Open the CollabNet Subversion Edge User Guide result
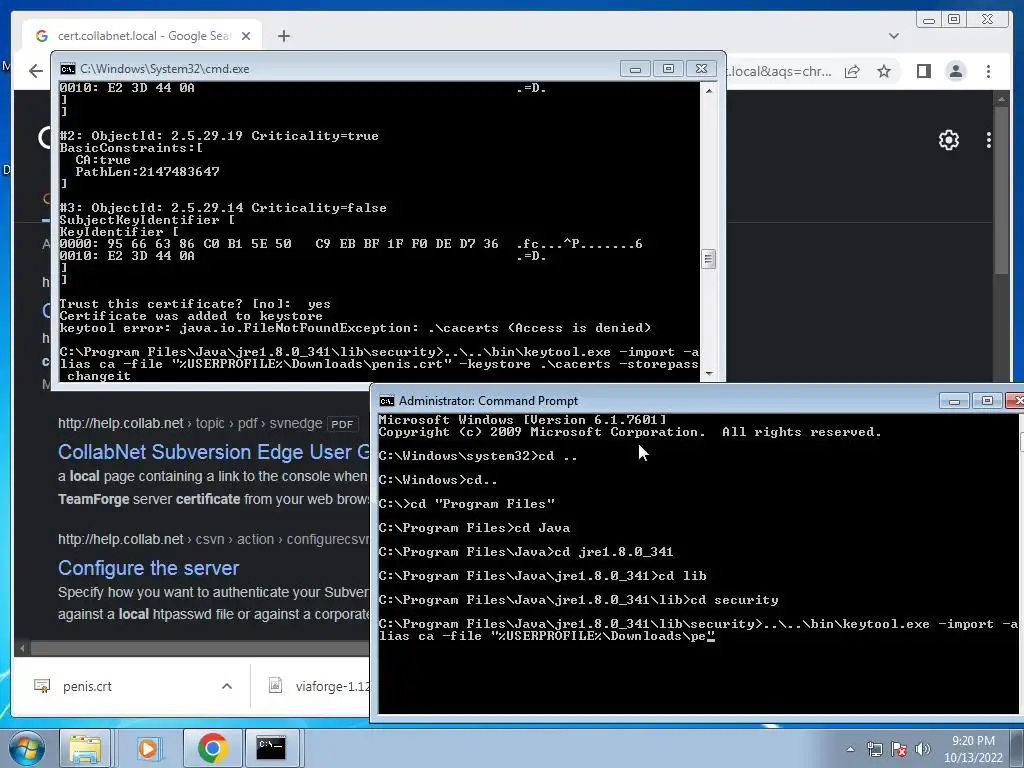The image size is (1024, 768). click(x=214, y=452)
